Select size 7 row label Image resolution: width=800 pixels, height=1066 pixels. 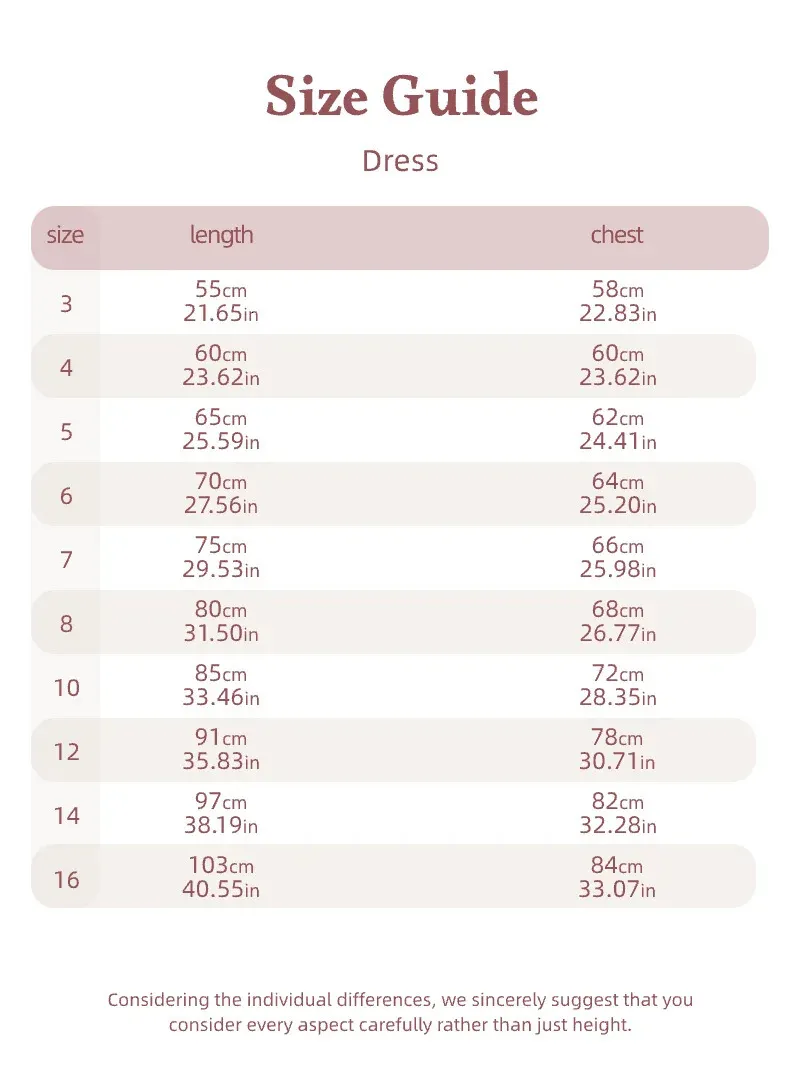tap(66, 559)
